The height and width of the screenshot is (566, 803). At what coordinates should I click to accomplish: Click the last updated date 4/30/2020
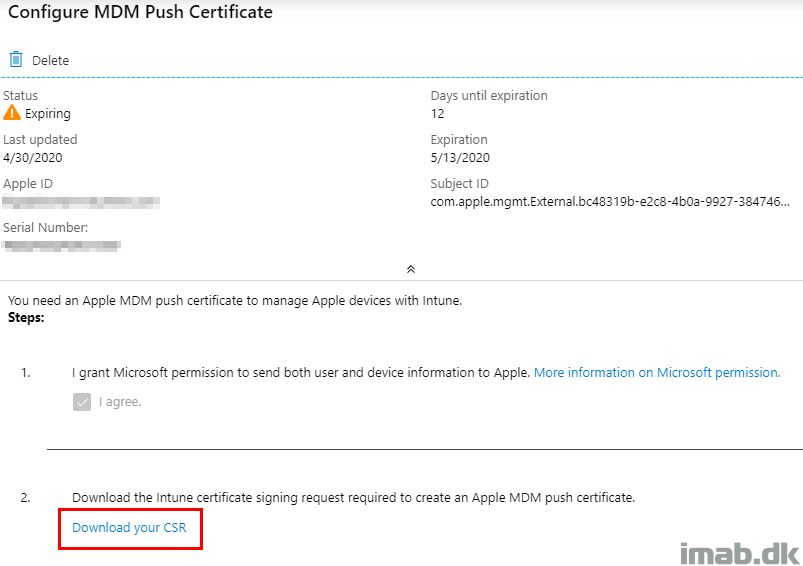(x=34, y=157)
